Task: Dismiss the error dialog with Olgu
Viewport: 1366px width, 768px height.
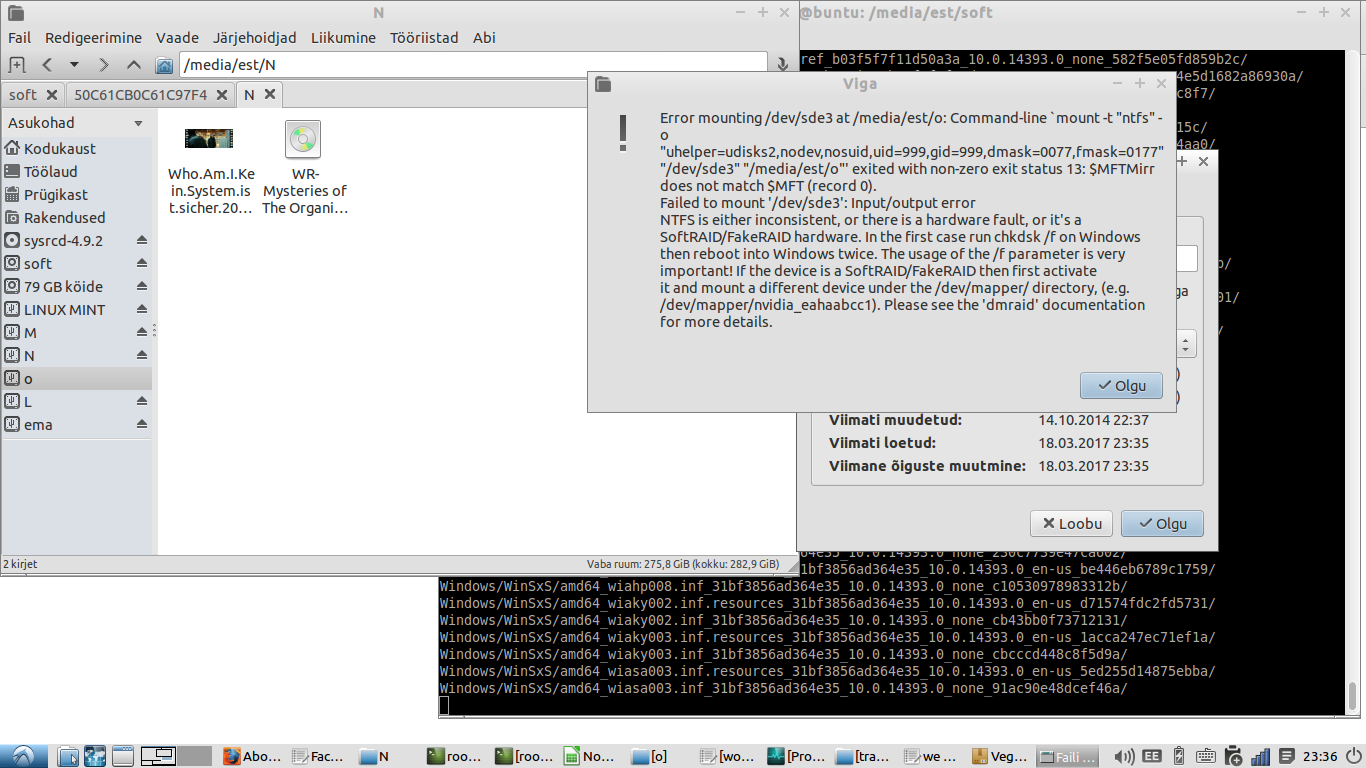Action: click(1121, 385)
